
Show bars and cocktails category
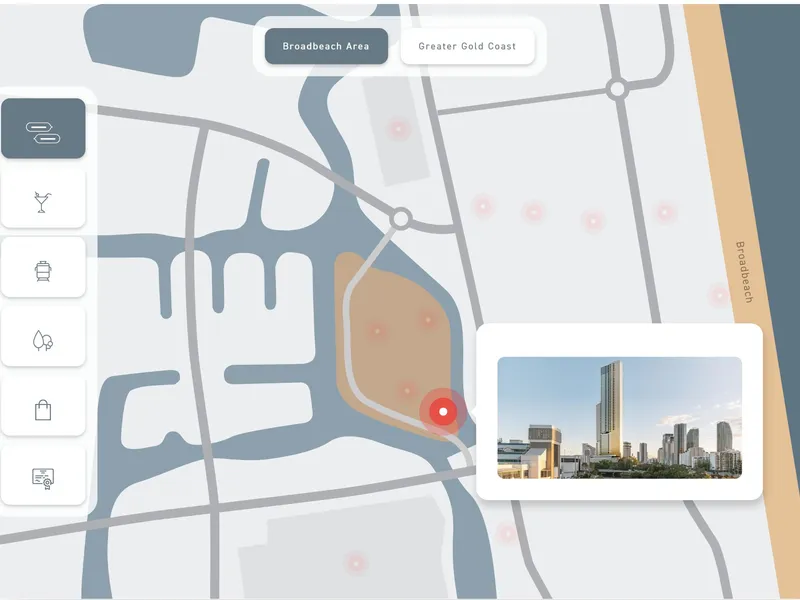[43, 199]
